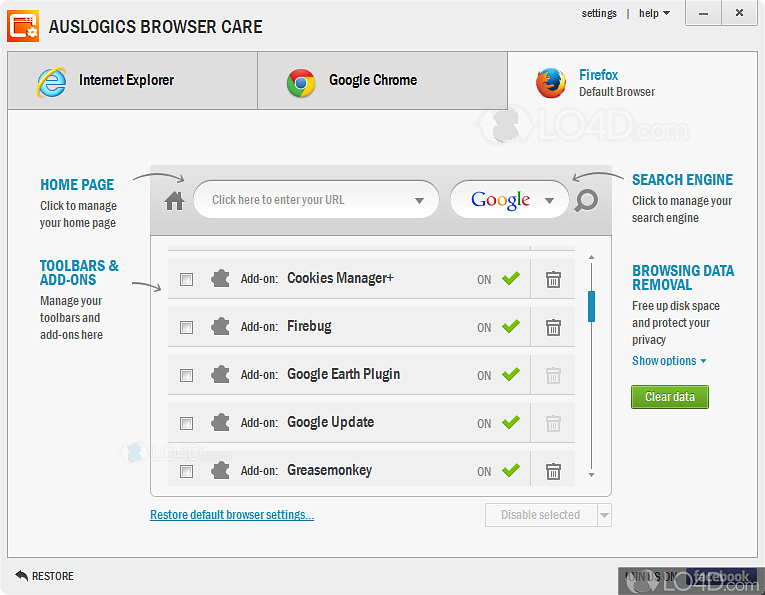Click the Firefox logo icon
The width and height of the screenshot is (765, 595).
click(551, 83)
